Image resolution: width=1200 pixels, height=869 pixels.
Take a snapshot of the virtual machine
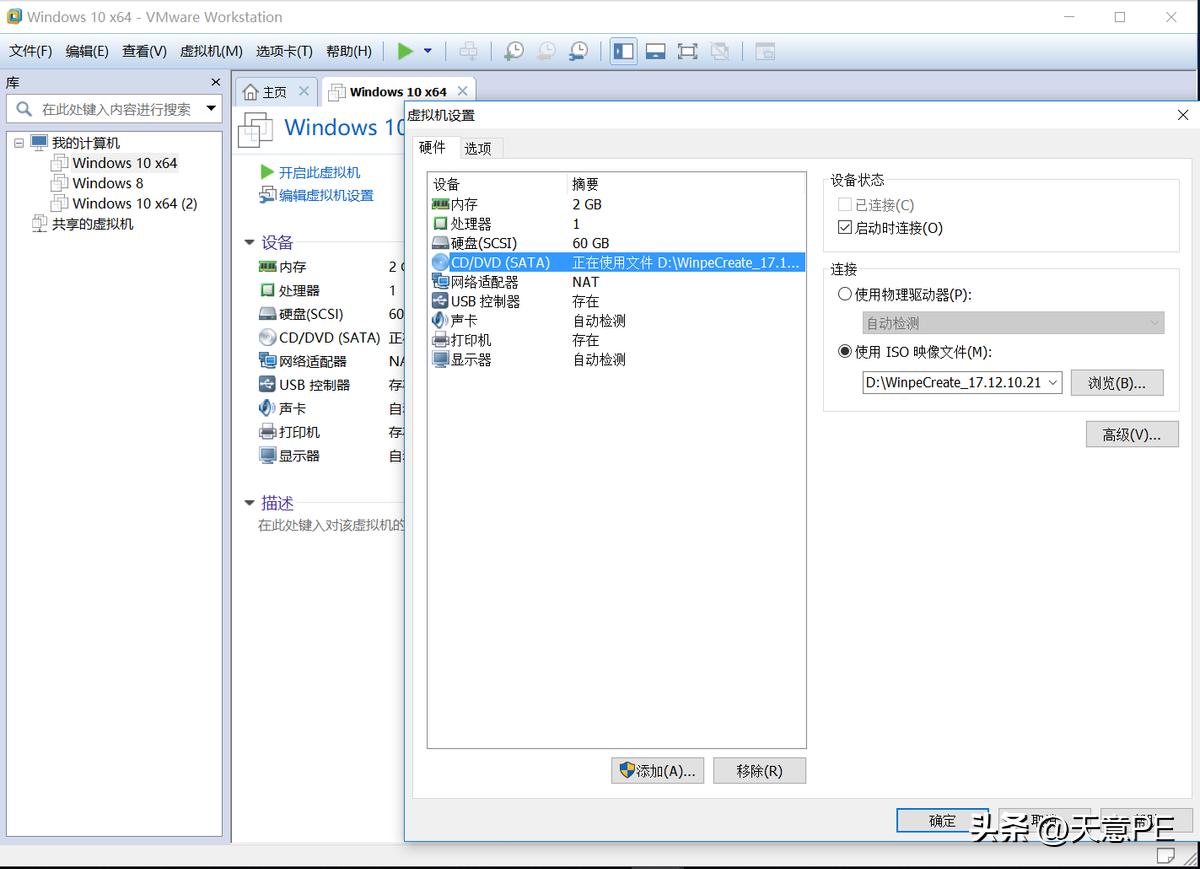point(513,50)
